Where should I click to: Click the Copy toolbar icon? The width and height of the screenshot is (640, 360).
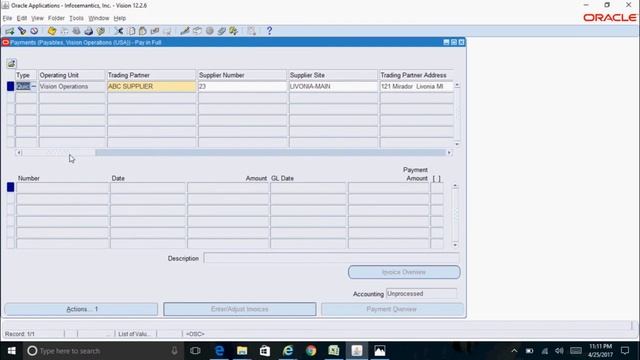(131, 31)
